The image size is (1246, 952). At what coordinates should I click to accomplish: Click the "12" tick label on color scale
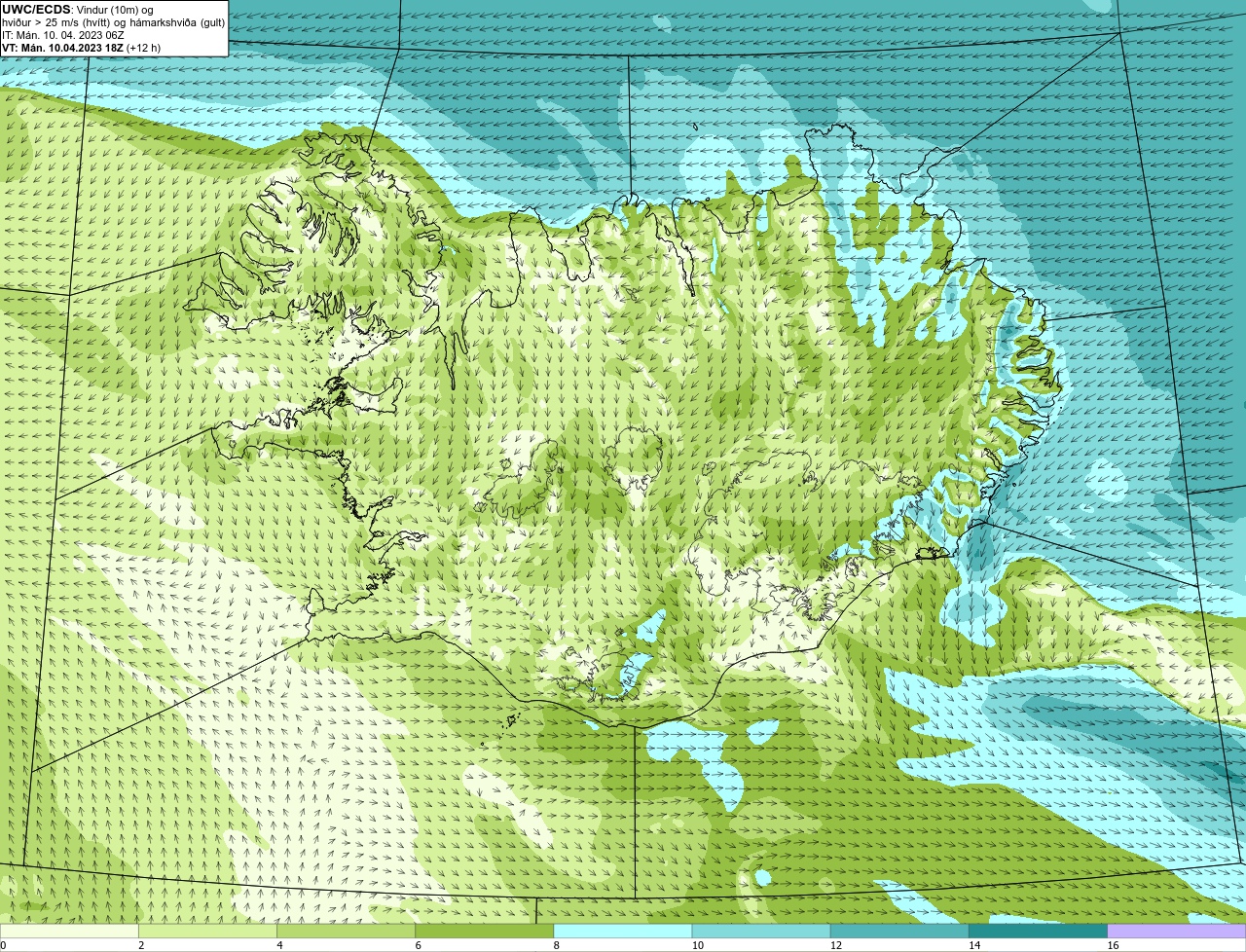coord(836,945)
